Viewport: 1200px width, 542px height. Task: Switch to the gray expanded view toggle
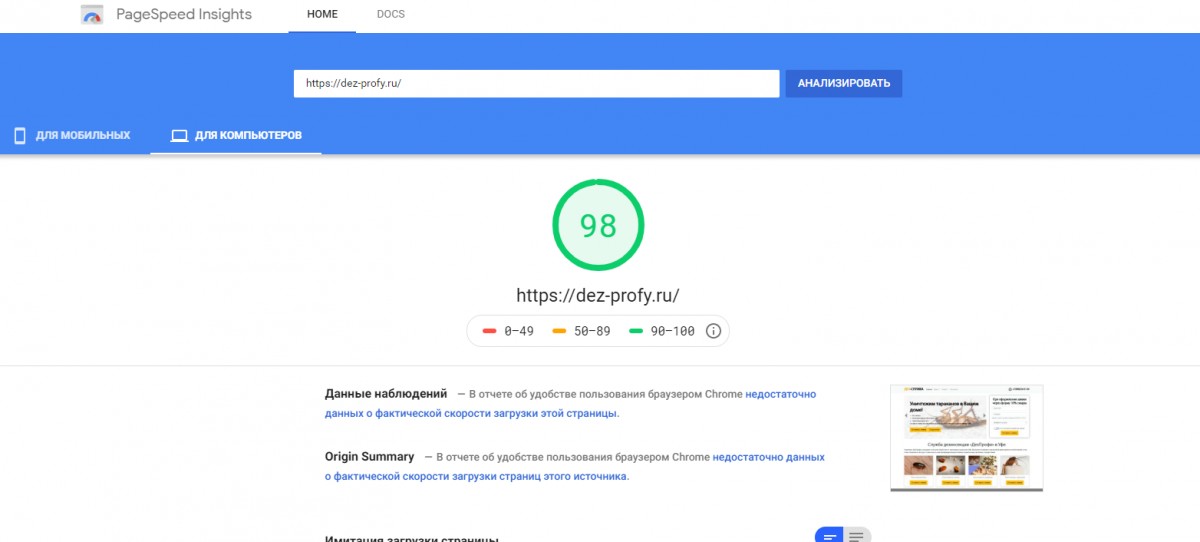[x=857, y=536]
